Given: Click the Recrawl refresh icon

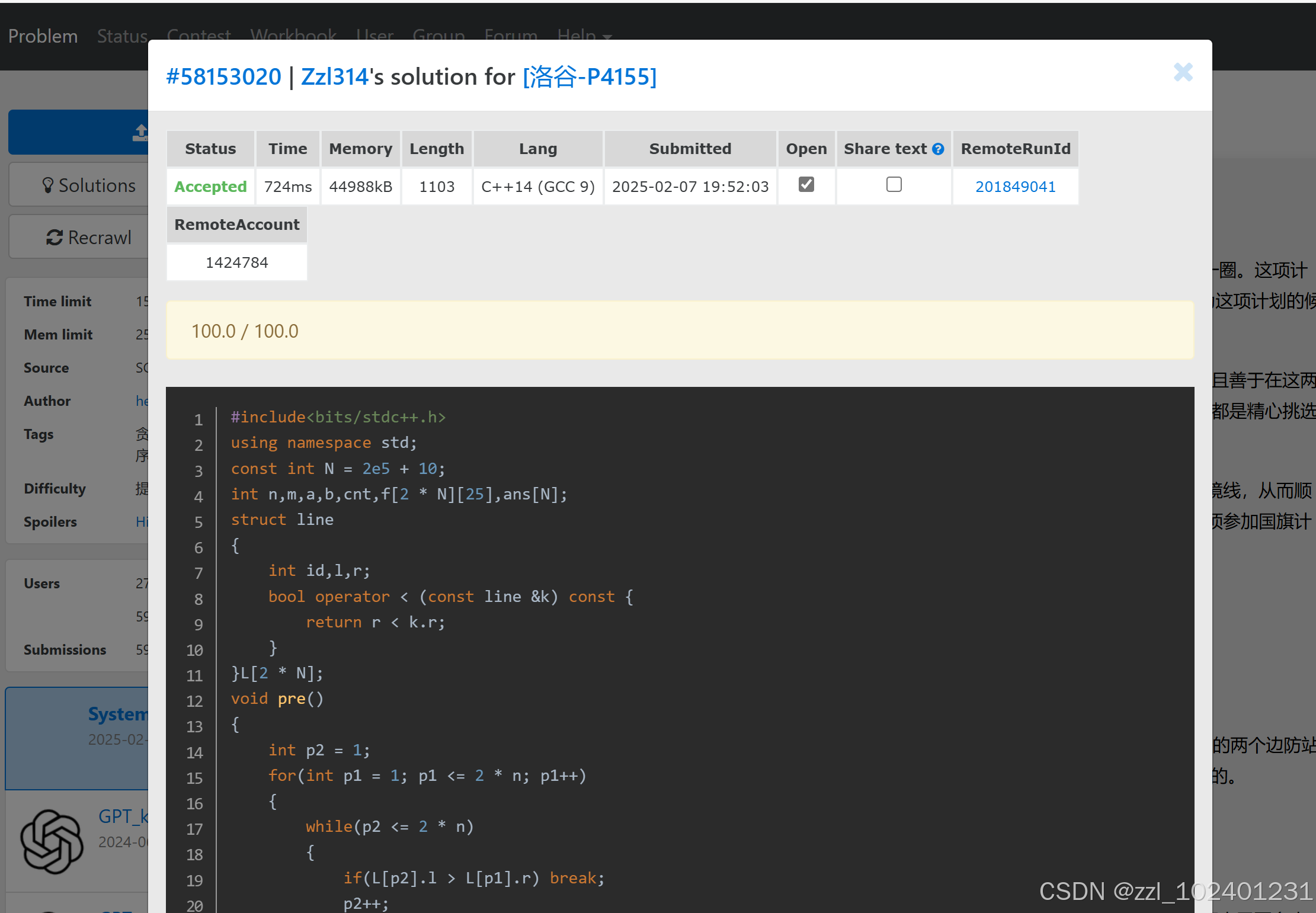Looking at the screenshot, I should coord(55,238).
